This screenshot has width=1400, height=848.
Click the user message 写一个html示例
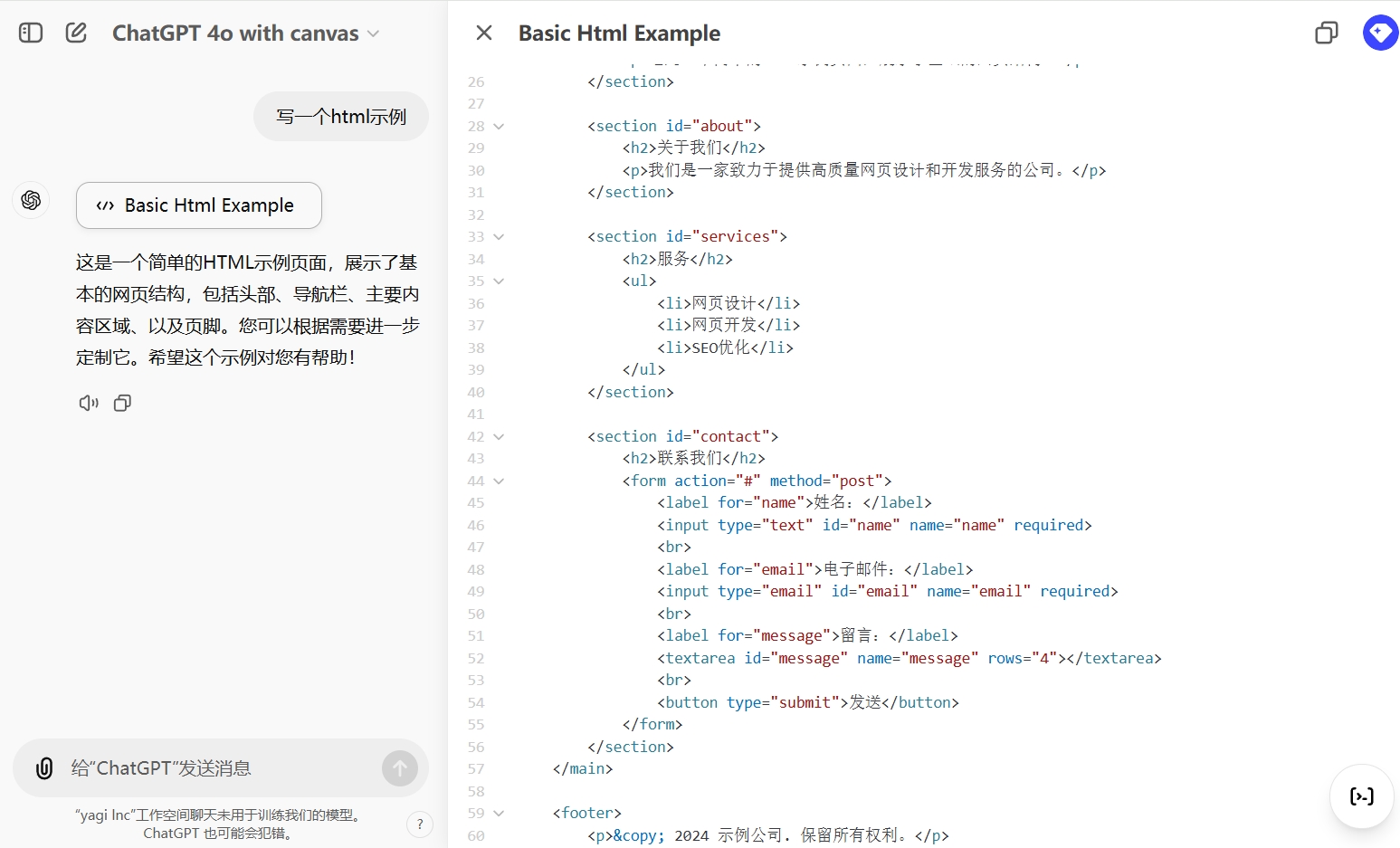coord(341,117)
